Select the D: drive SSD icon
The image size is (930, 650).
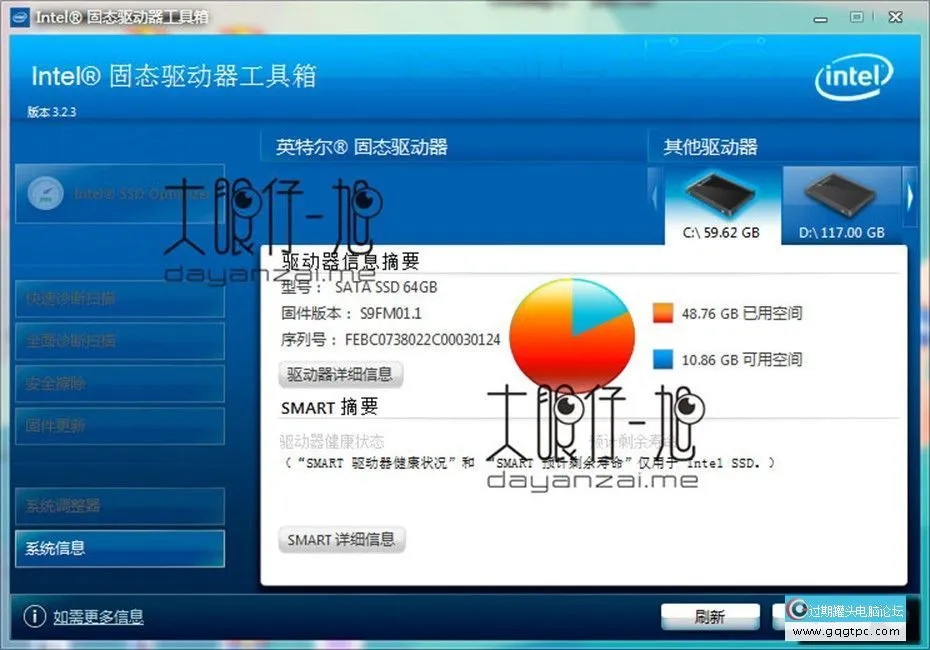tap(840, 195)
